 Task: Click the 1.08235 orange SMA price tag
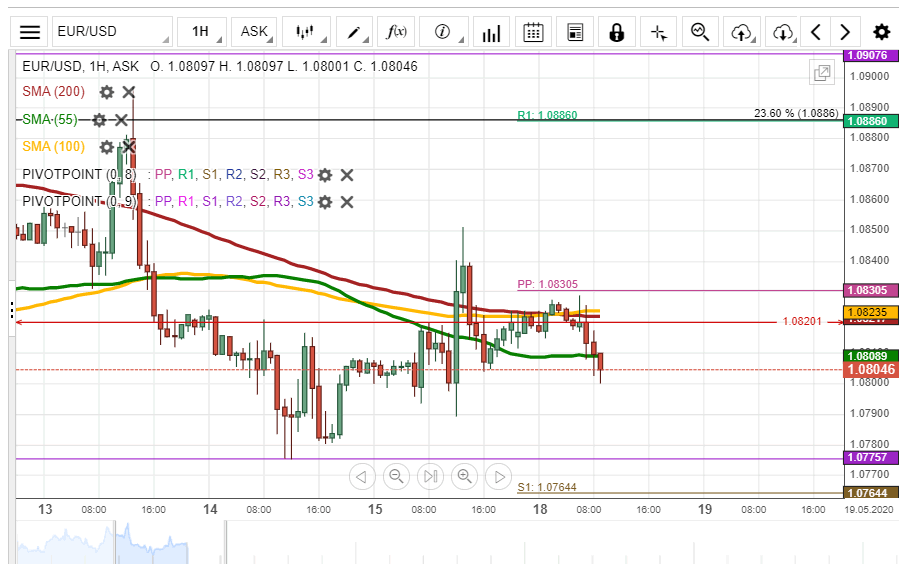871,312
